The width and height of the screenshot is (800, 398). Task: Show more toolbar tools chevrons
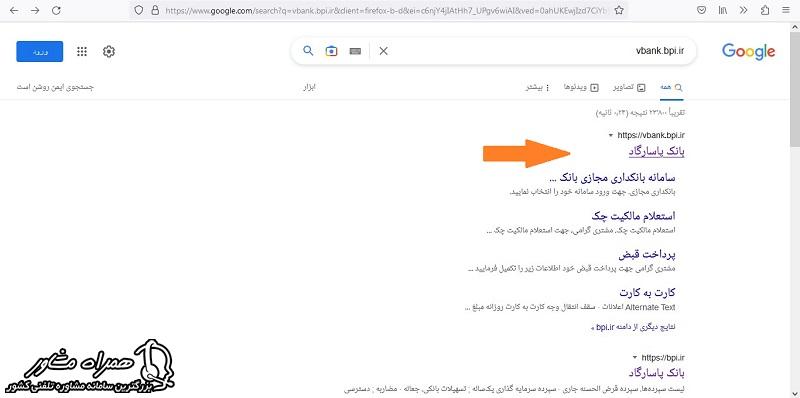click(743, 10)
